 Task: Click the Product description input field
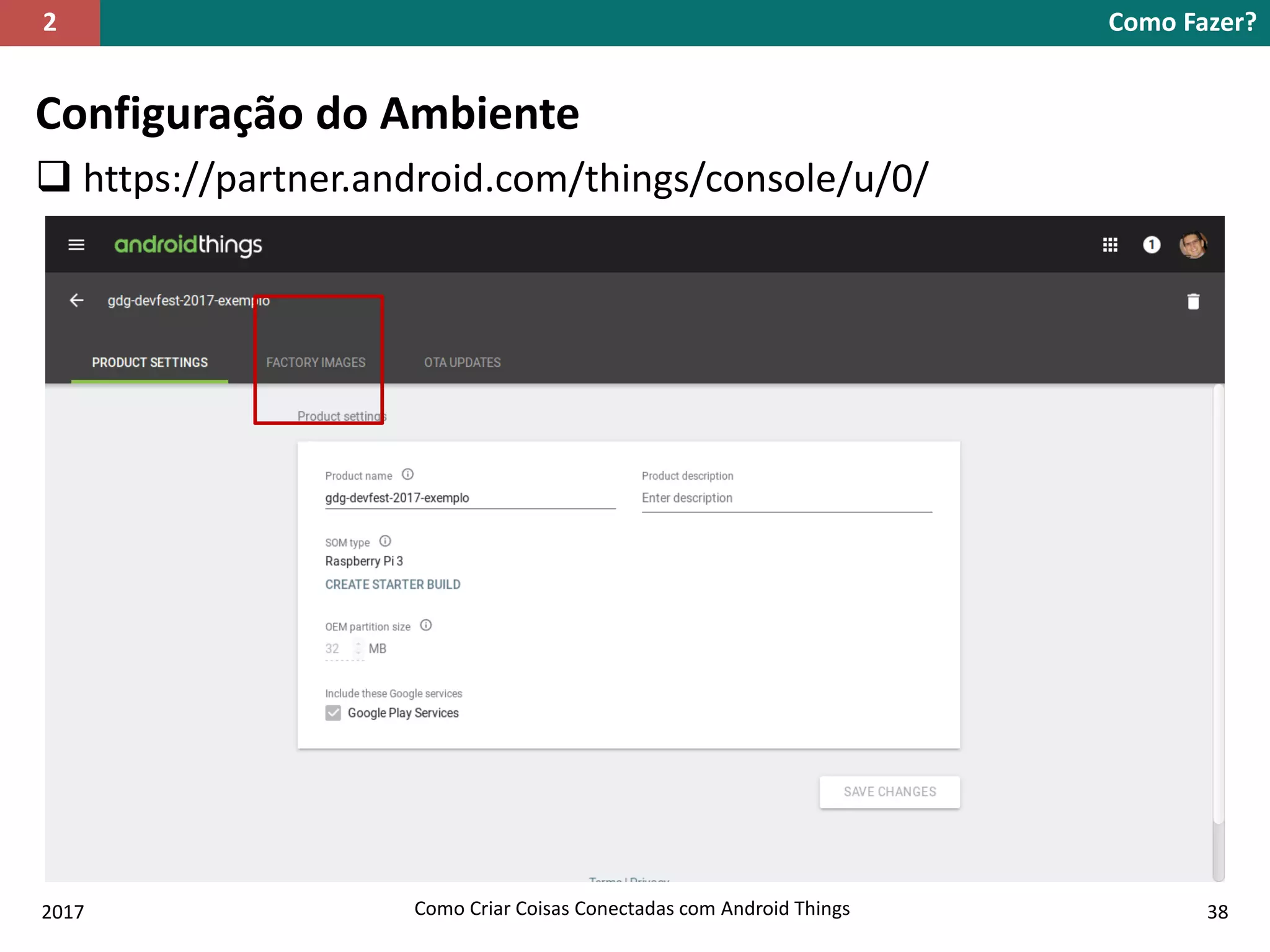787,499
